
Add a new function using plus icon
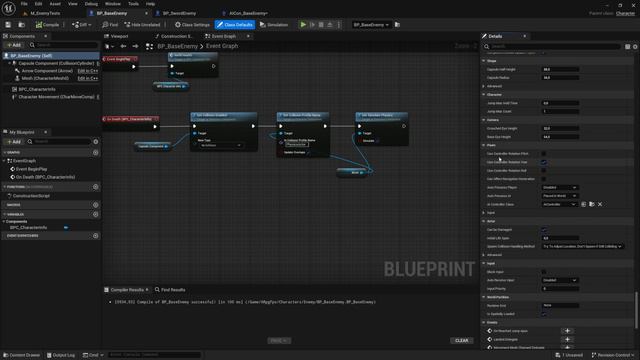pos(96,187)
